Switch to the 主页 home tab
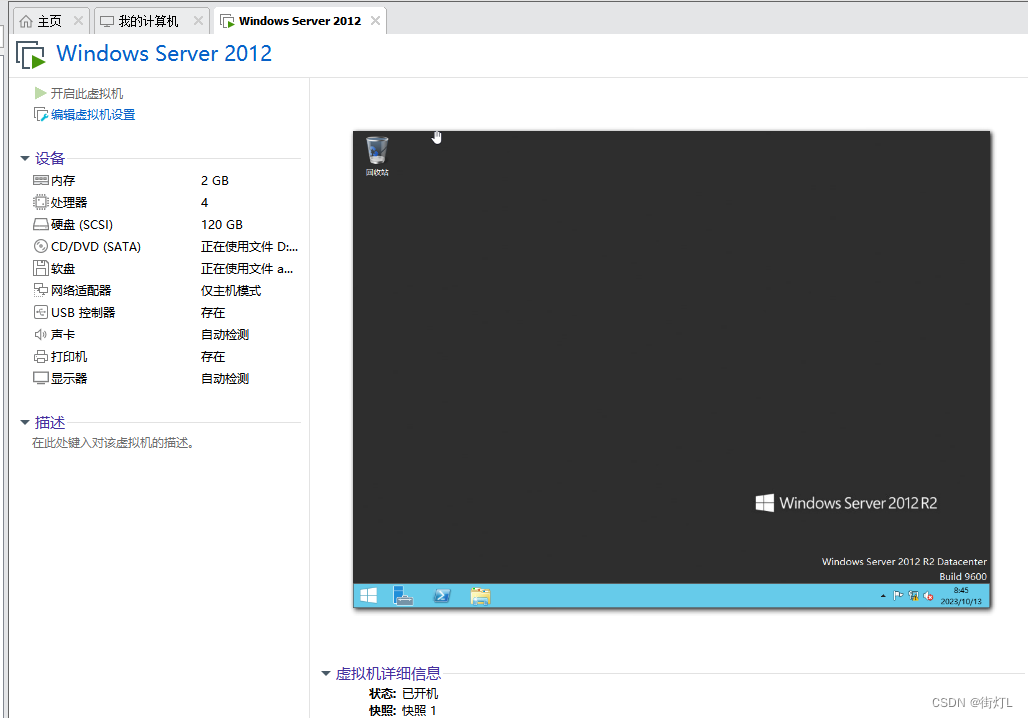The width and height of the screenshot is (1028, 718). coord(50,21)
